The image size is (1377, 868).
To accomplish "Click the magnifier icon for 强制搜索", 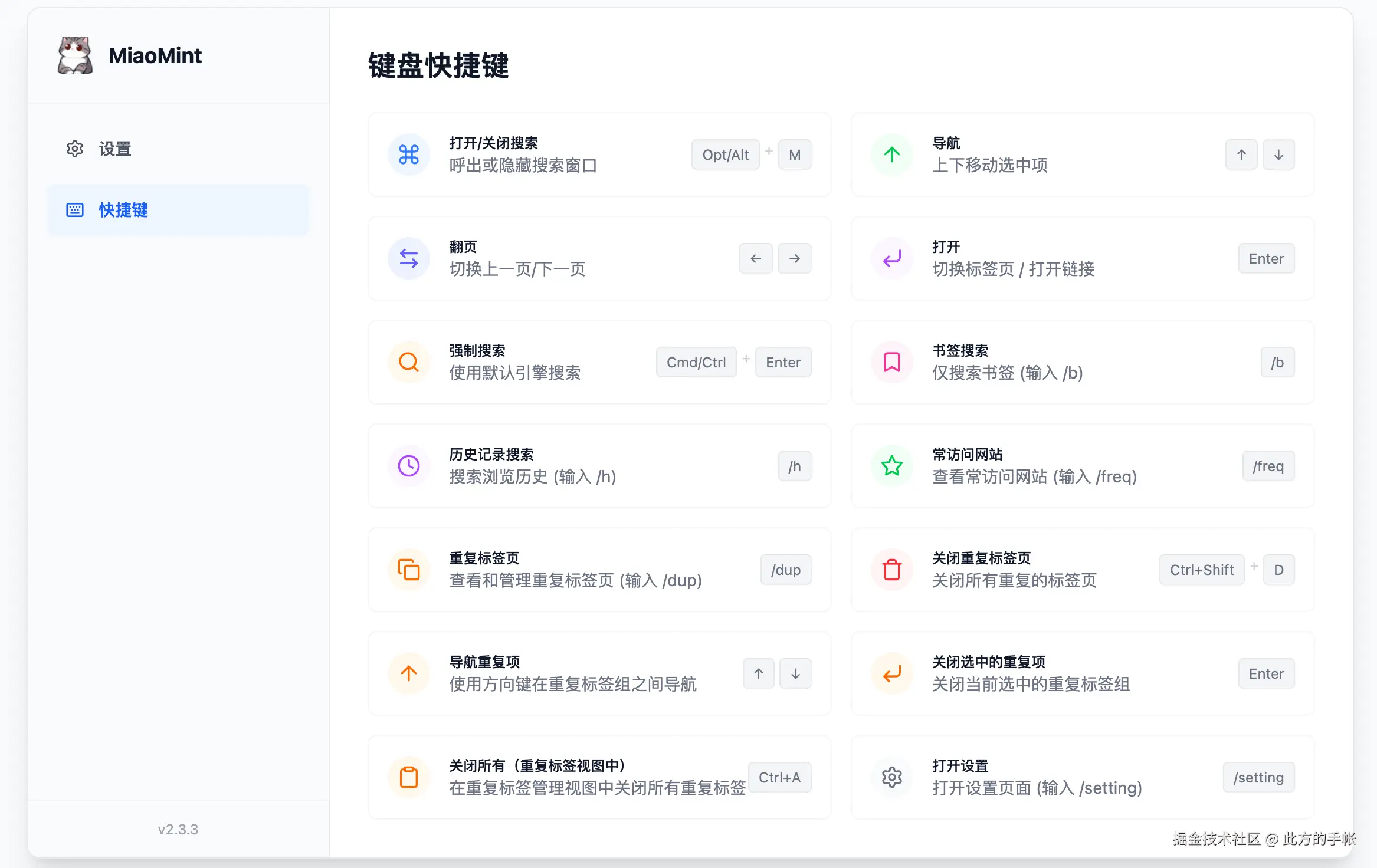I will coord(408,362).
